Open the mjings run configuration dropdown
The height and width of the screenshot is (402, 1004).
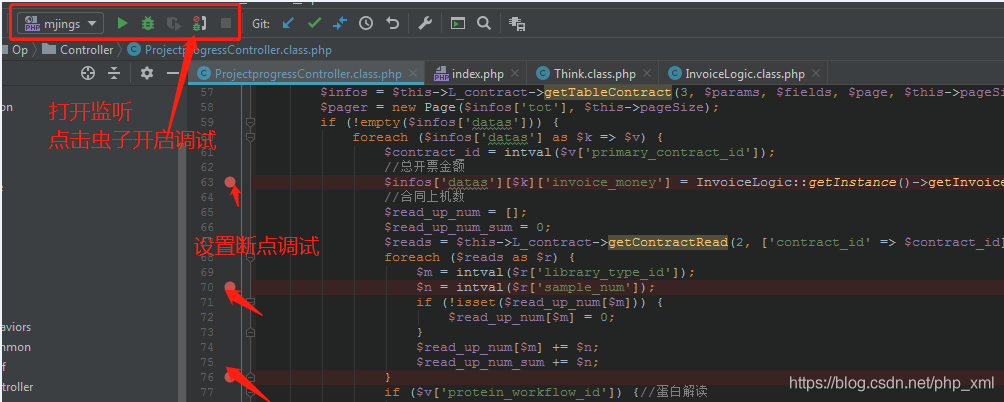[x=61, y=23]
